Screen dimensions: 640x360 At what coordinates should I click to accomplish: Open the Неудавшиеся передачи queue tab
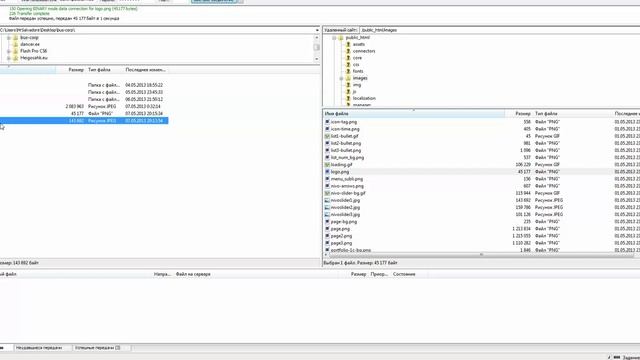(x=39, y=348)
